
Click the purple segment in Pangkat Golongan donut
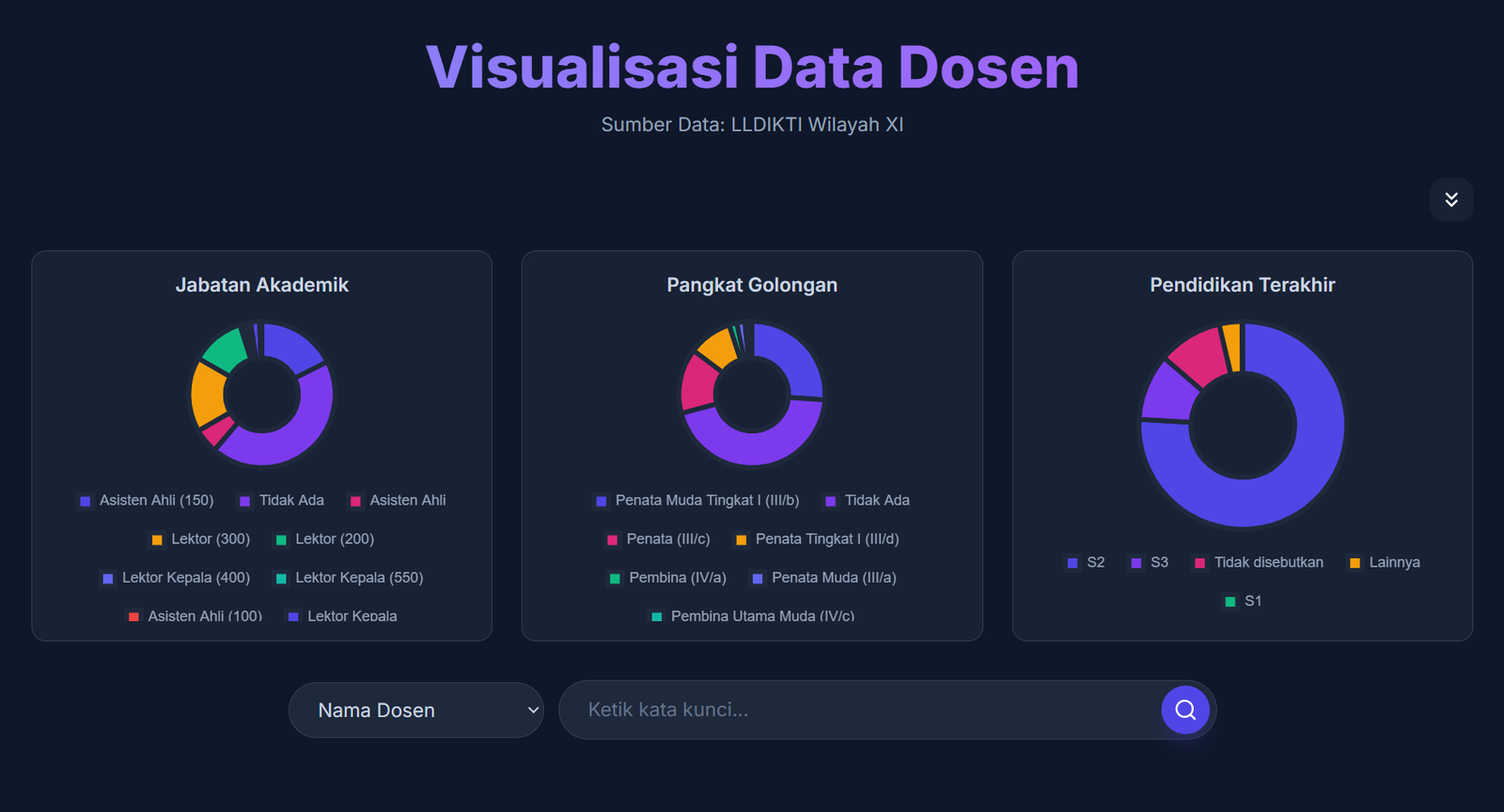pos(752,445)
